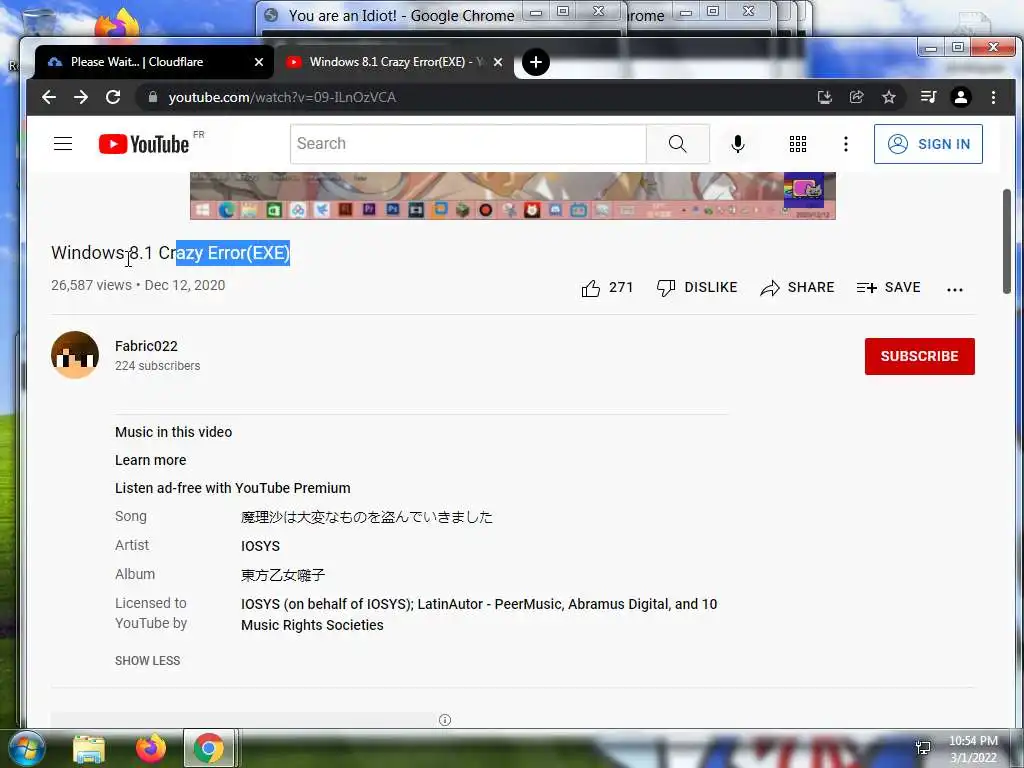The width and height of the screenshot is (1024, 768).
Task: Click the Licensed to YouTube by label
Action: (x=151, y=613)
